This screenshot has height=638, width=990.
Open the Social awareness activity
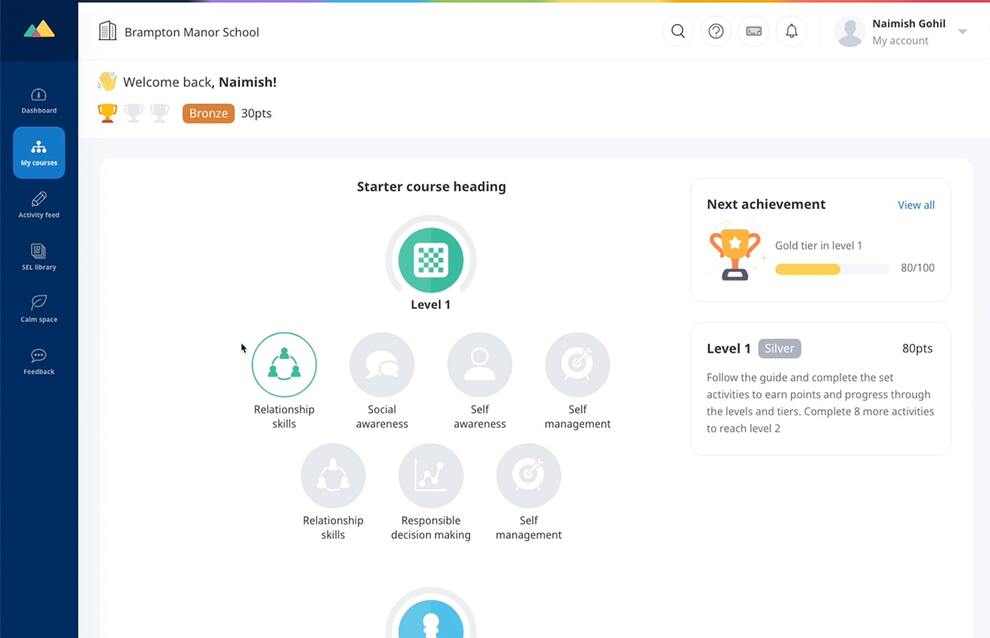click(382, 364)
